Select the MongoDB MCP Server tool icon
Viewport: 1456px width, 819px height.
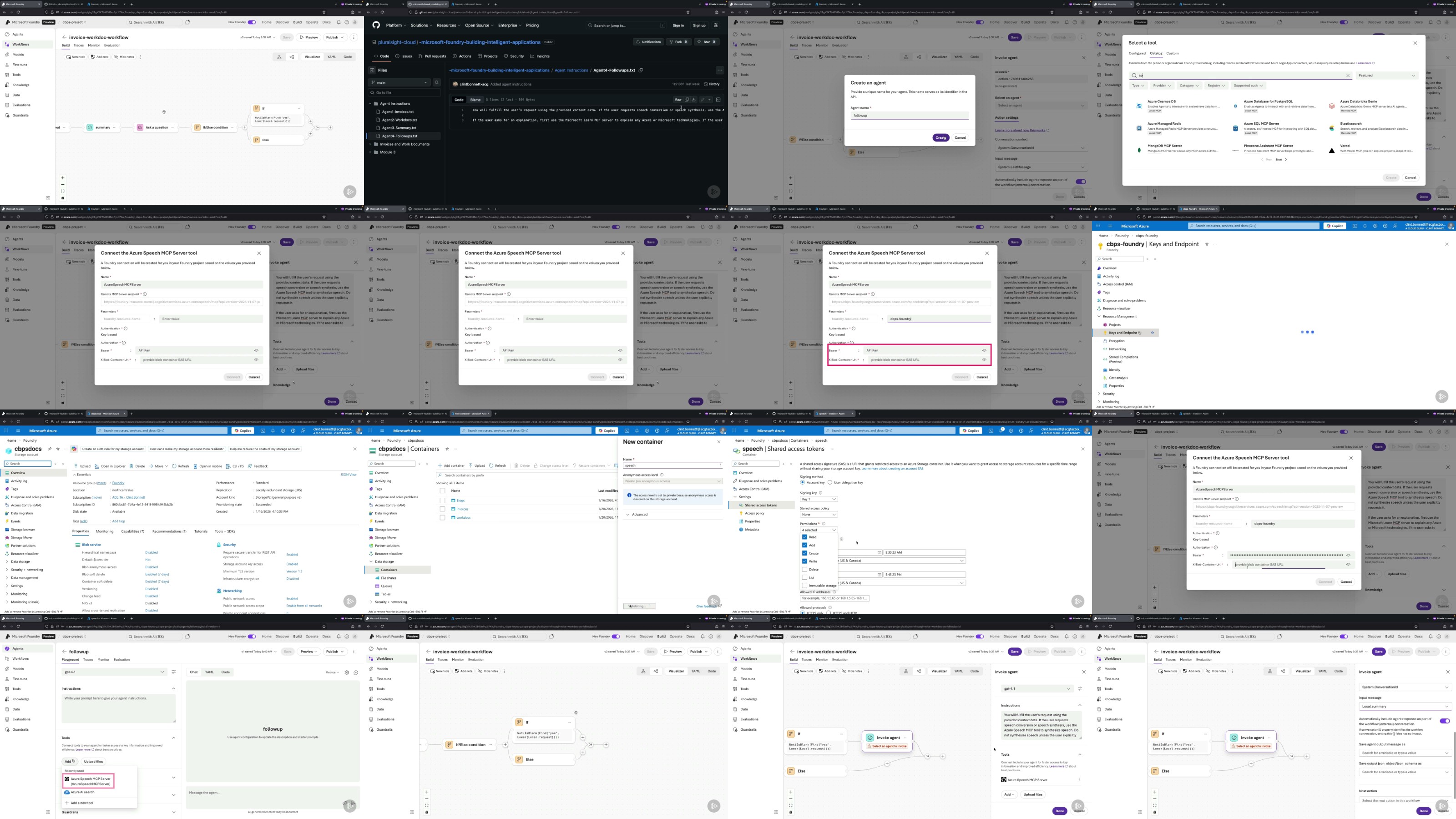click(1139, 150)
